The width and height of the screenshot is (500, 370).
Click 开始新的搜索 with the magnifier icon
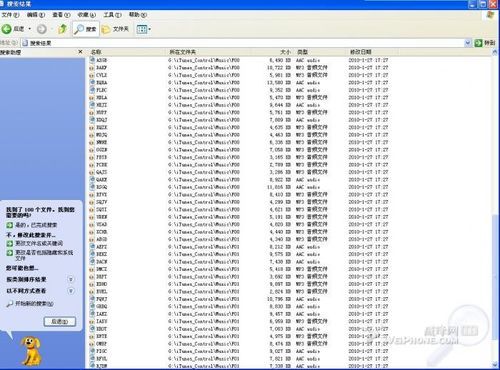point(30,304)
